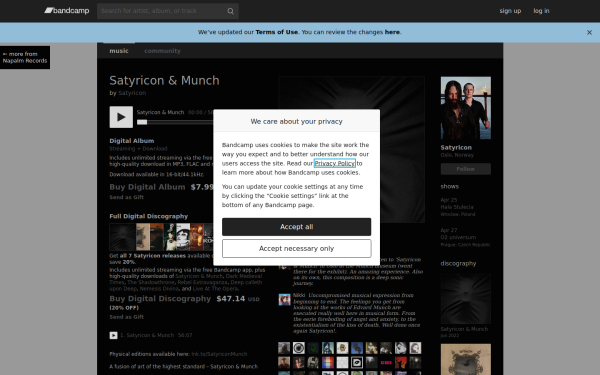Click Buy Digital Discography

160,299
